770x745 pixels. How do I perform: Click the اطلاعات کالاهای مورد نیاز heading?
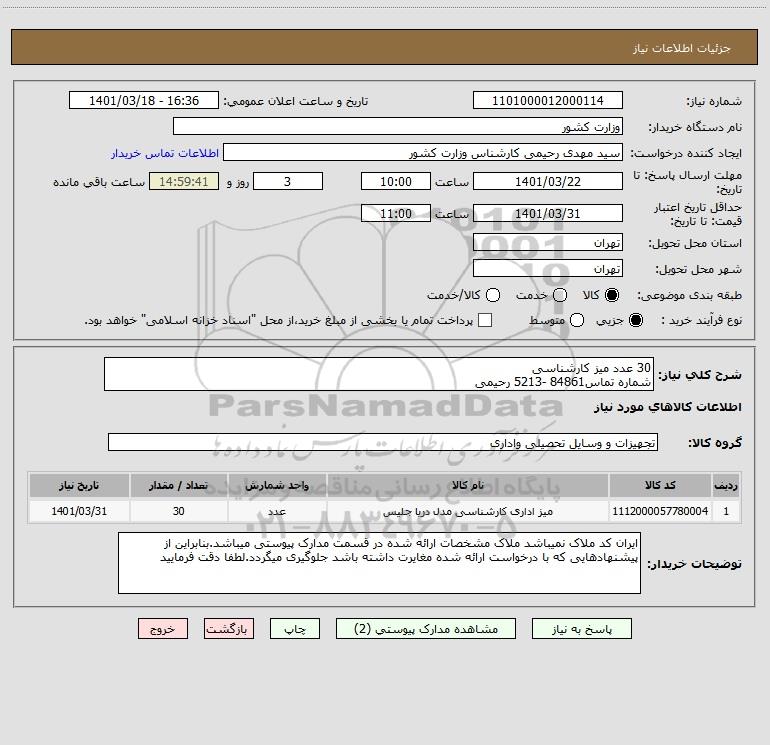[x=667, y=407]
